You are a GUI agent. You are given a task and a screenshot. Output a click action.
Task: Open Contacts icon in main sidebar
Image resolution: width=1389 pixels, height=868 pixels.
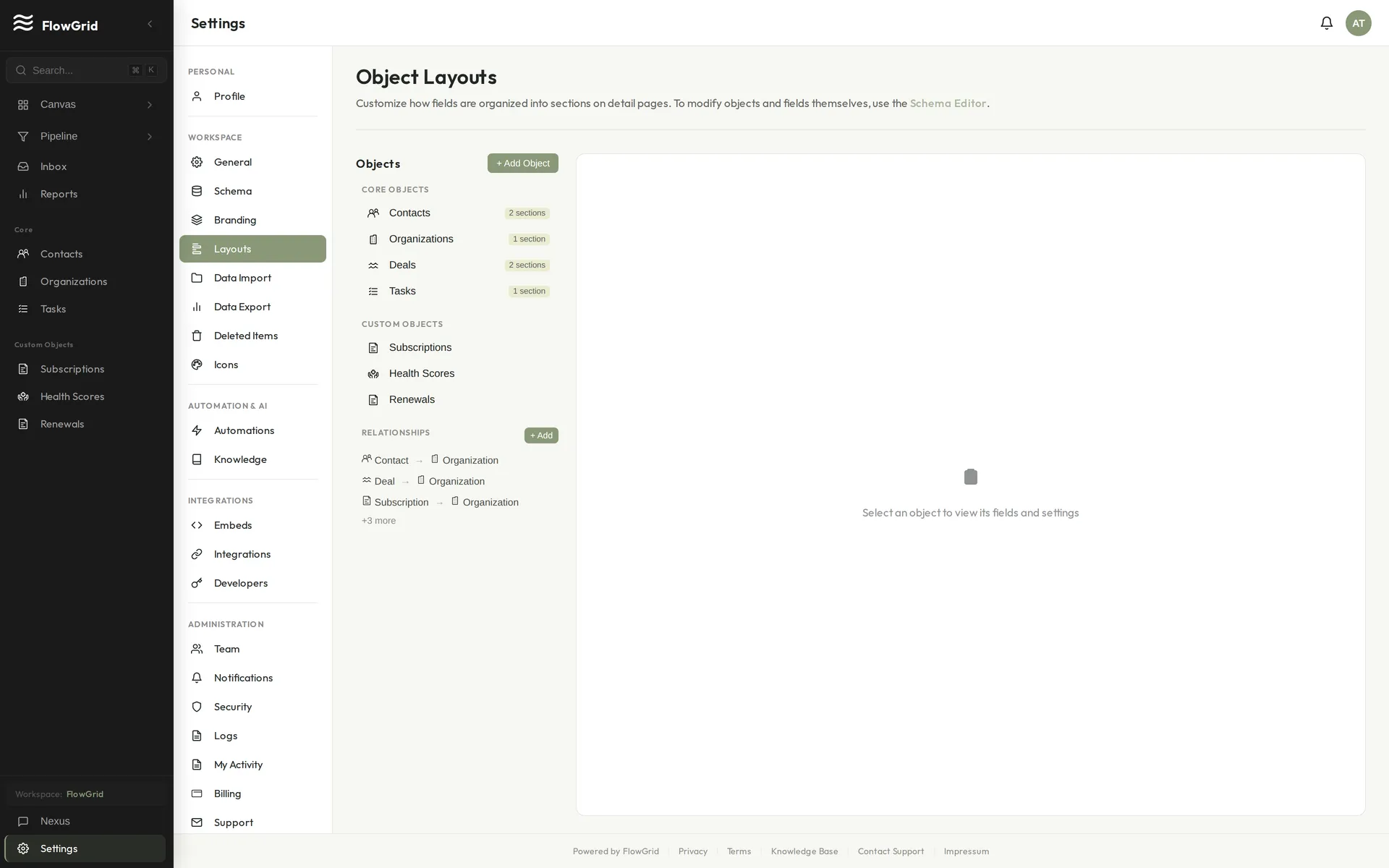click(x=23, y=254)
